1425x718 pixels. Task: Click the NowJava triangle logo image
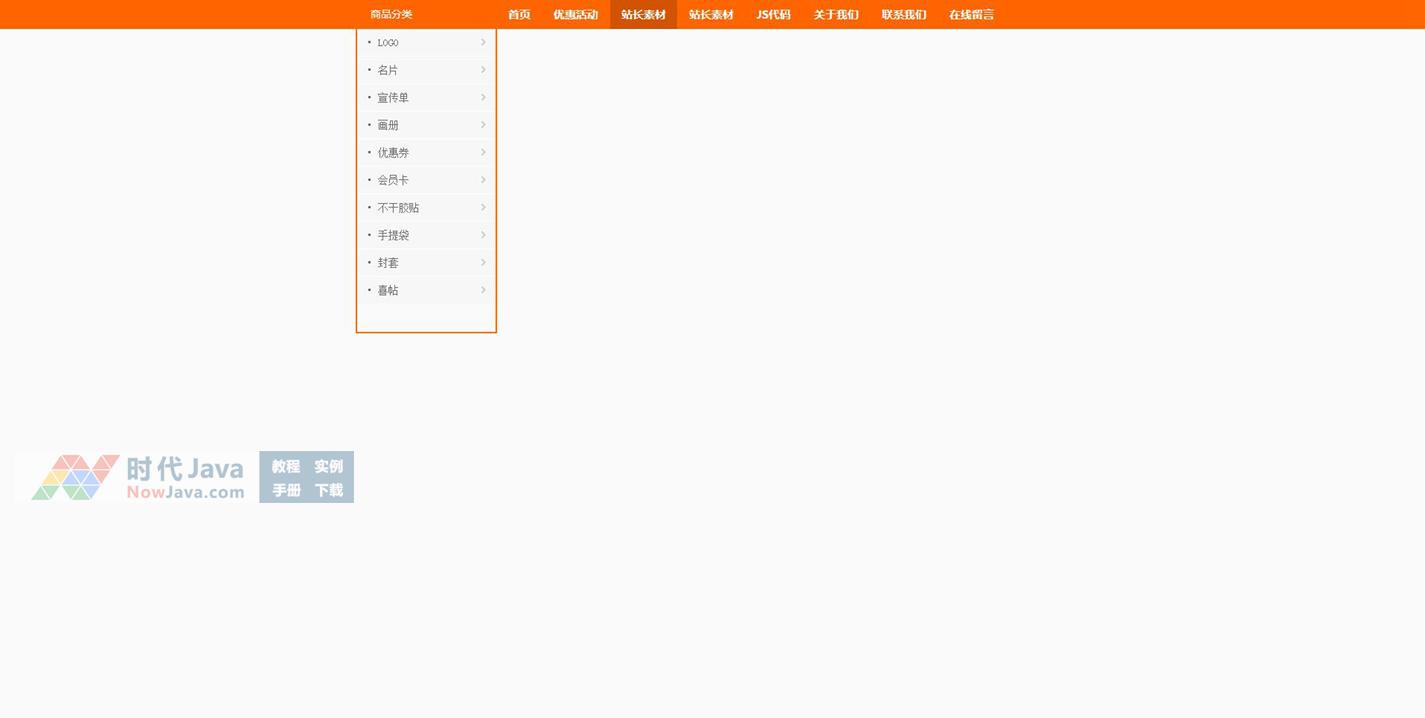pos(75,477)
